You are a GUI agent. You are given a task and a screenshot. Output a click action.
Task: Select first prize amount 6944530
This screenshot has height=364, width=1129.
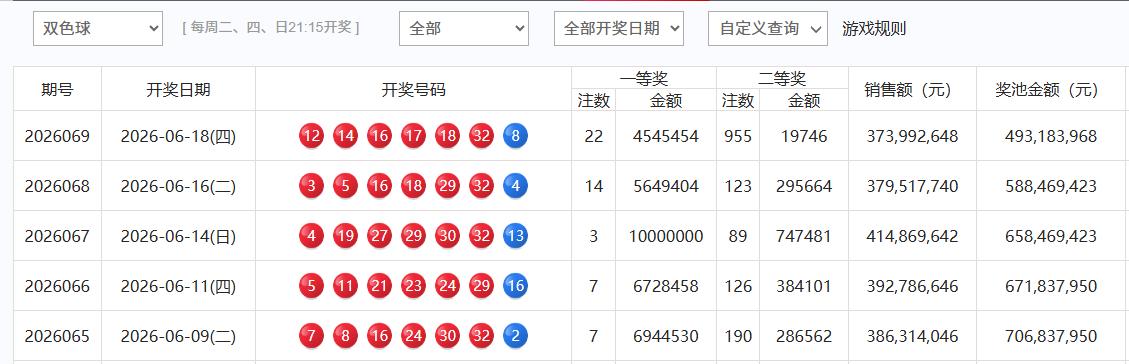click(x=666, y=336)
